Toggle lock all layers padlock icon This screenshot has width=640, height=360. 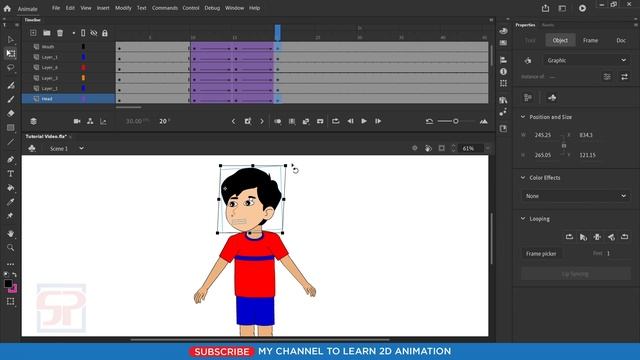(105, 33)
